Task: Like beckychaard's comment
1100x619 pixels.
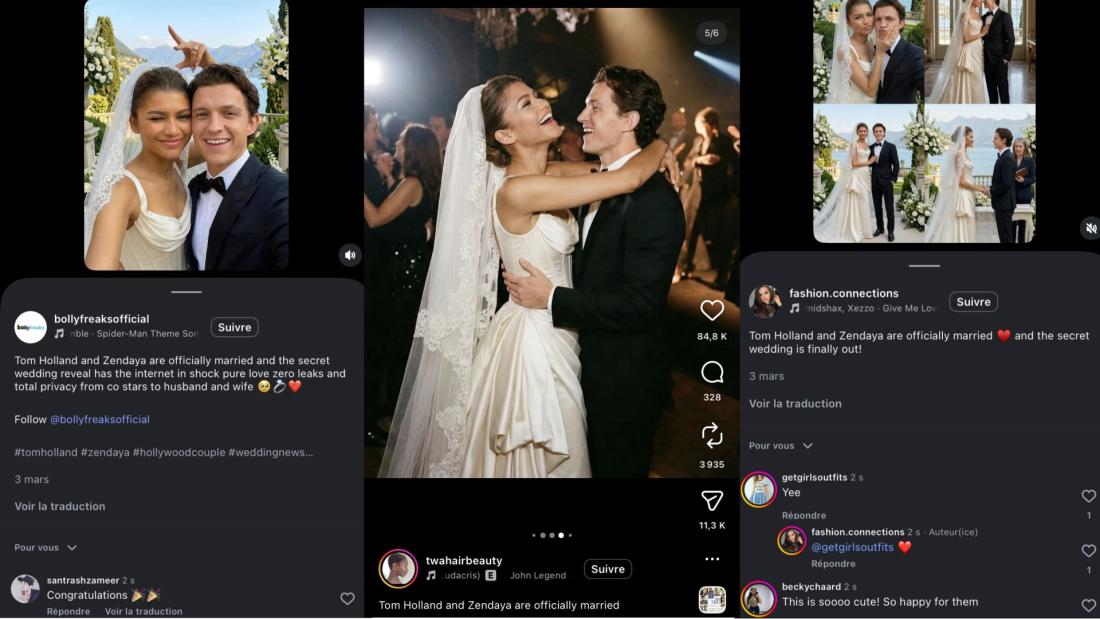Action: 1089,605
